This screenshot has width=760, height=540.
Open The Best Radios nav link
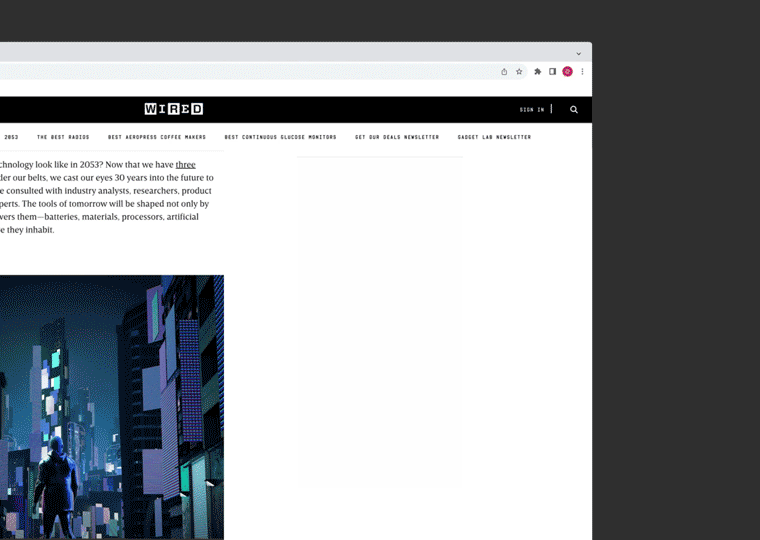[x=63, y=137]
